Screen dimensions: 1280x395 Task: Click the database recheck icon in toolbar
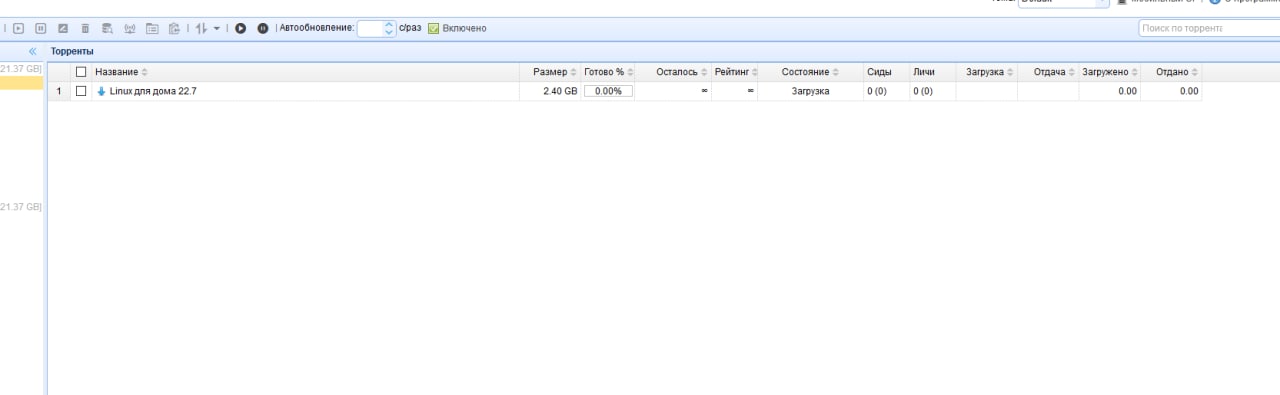pyautogui.click(x=107, y=28)
